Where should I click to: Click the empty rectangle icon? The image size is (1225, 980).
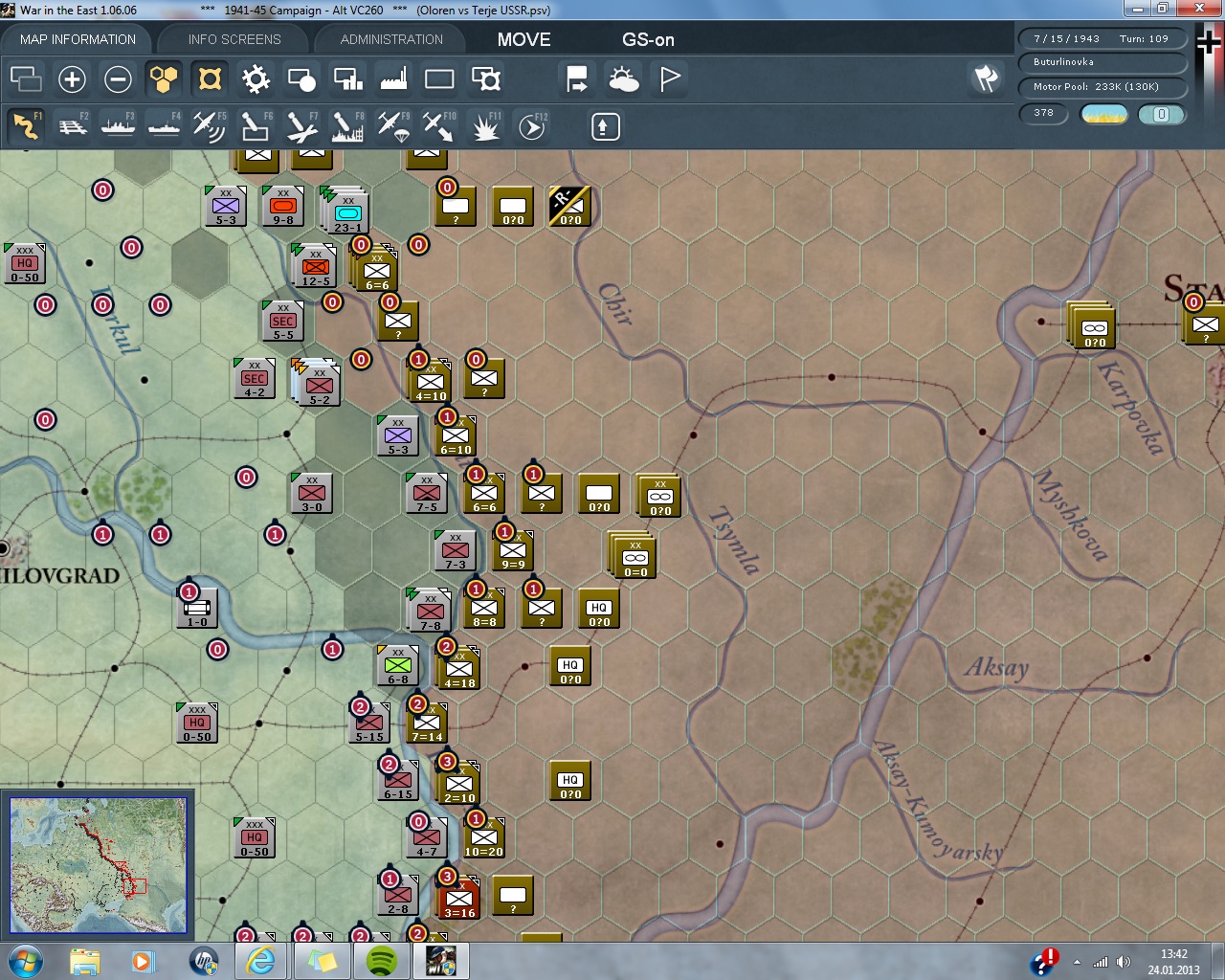tap(439, 78)
